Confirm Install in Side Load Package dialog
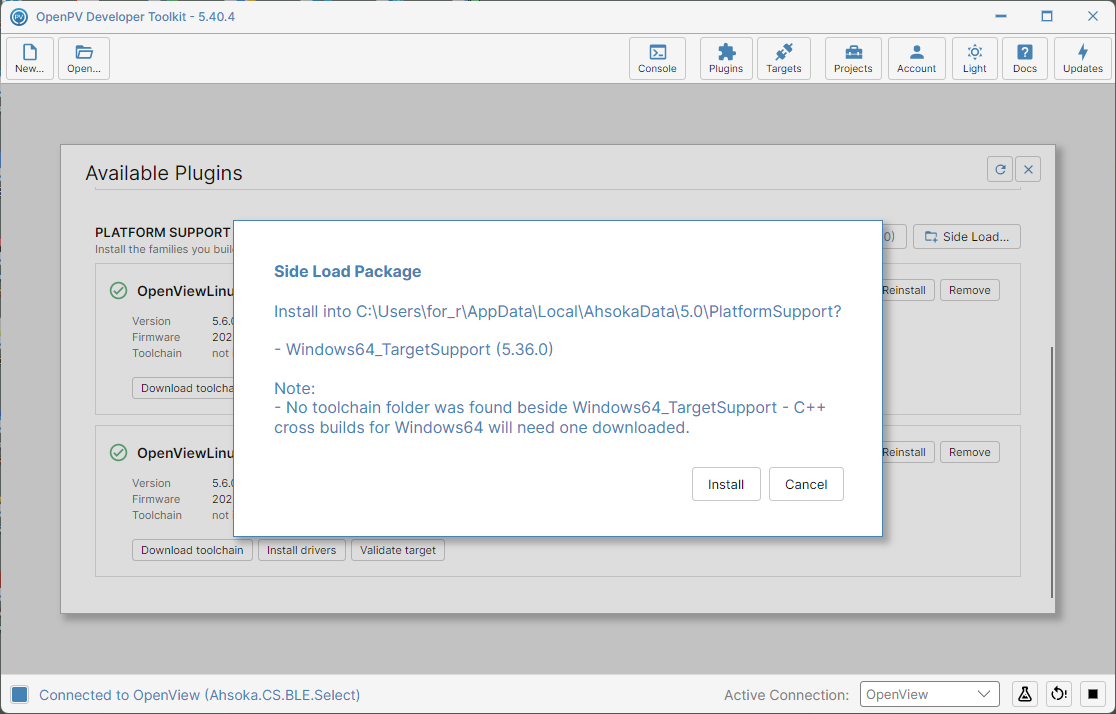Image resolution: width=1116 pixels, height=714 pixels. [726, 484]
